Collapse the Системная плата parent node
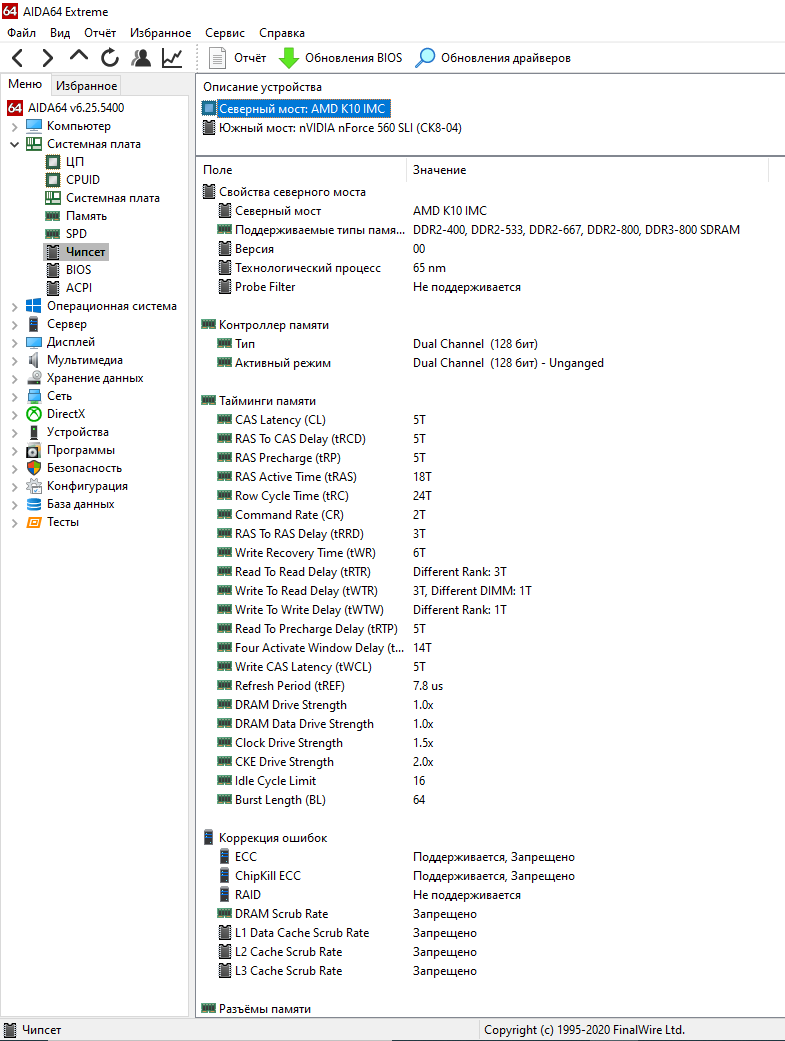Screen dimensions: 785x1041 15,144
